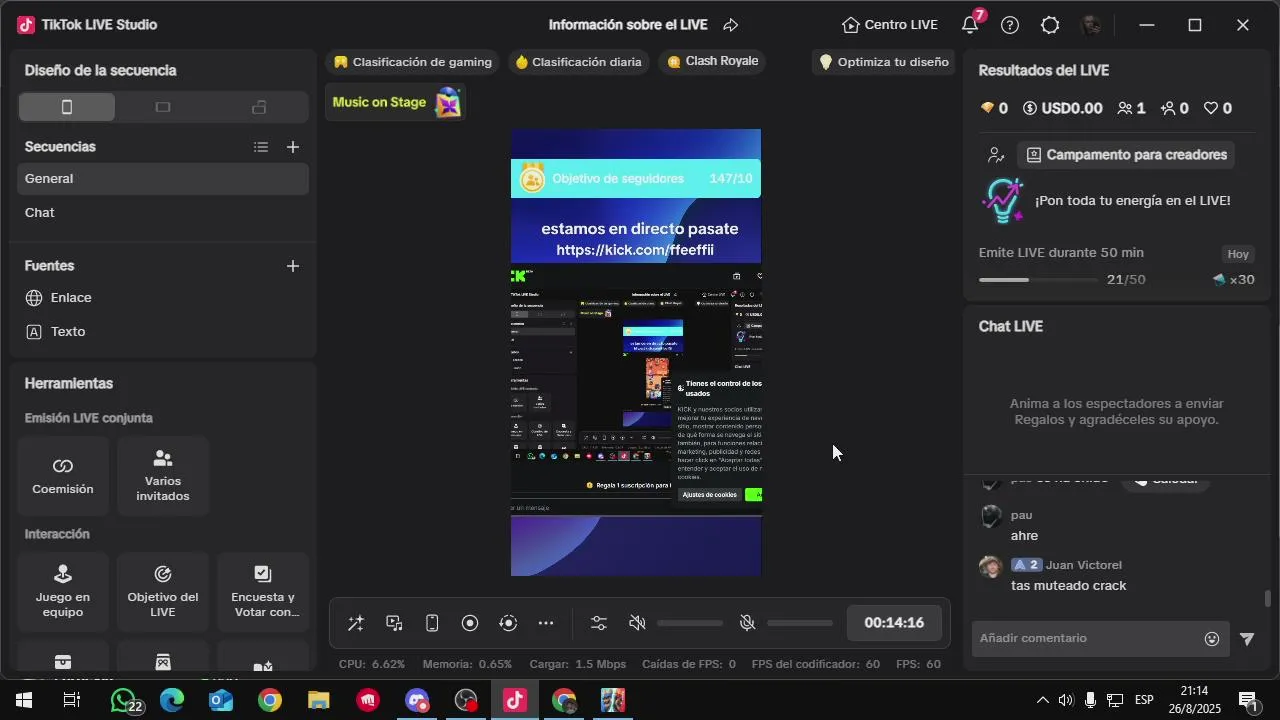Click Juan Victorel's chat avatar
This screenshot has height=720, width=1280.
click(x=991, y=567)
